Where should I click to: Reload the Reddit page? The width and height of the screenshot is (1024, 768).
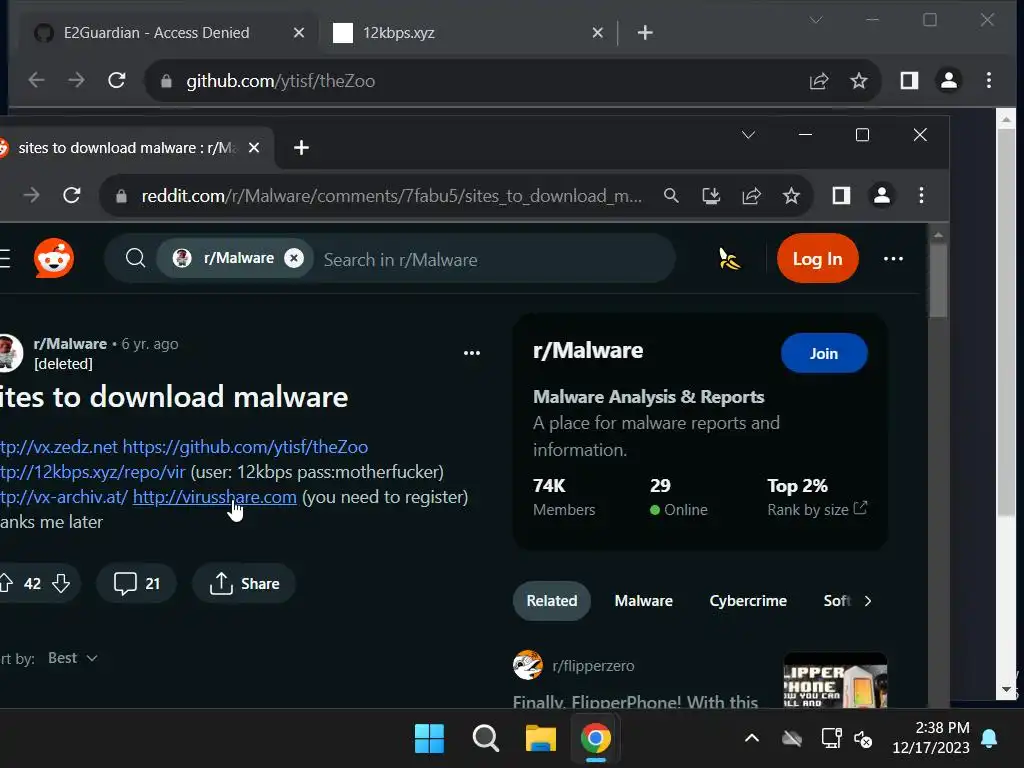72,195
